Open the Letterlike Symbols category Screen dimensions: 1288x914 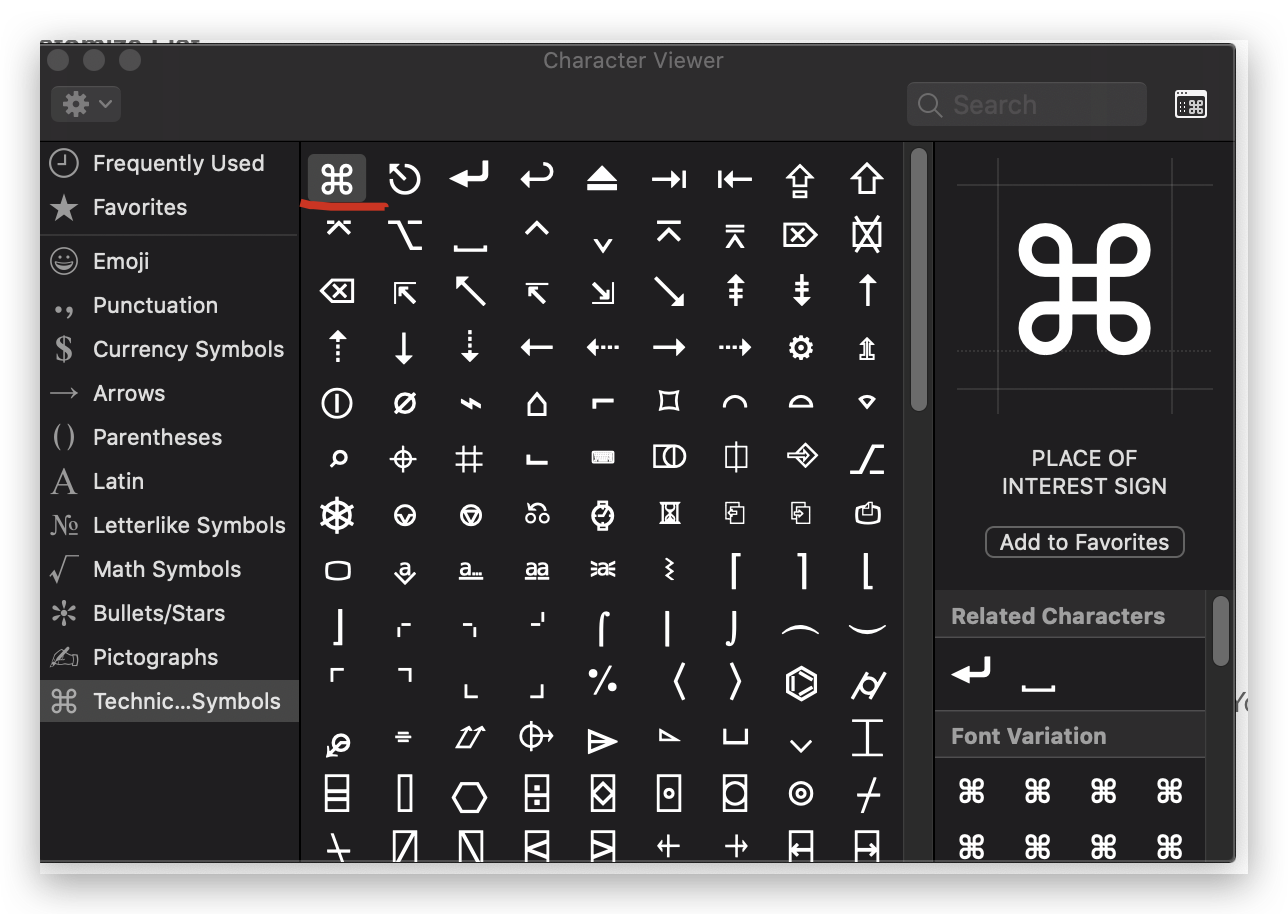tap(169, 525)
